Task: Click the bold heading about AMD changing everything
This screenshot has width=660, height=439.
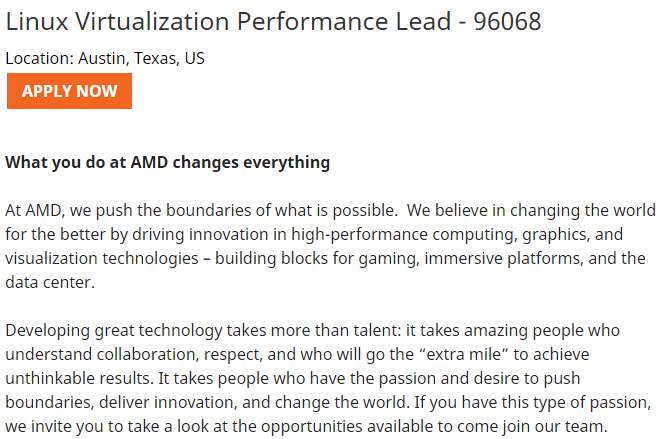Action: point(168,162)
